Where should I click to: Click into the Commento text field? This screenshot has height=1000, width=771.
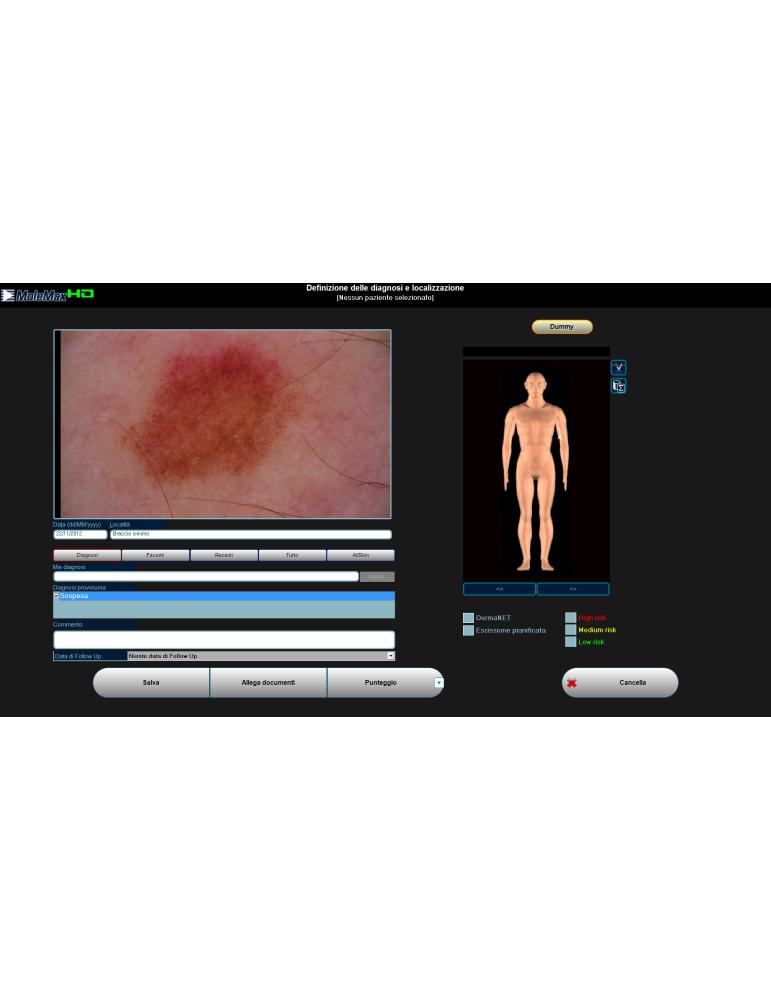coord(224,639)
